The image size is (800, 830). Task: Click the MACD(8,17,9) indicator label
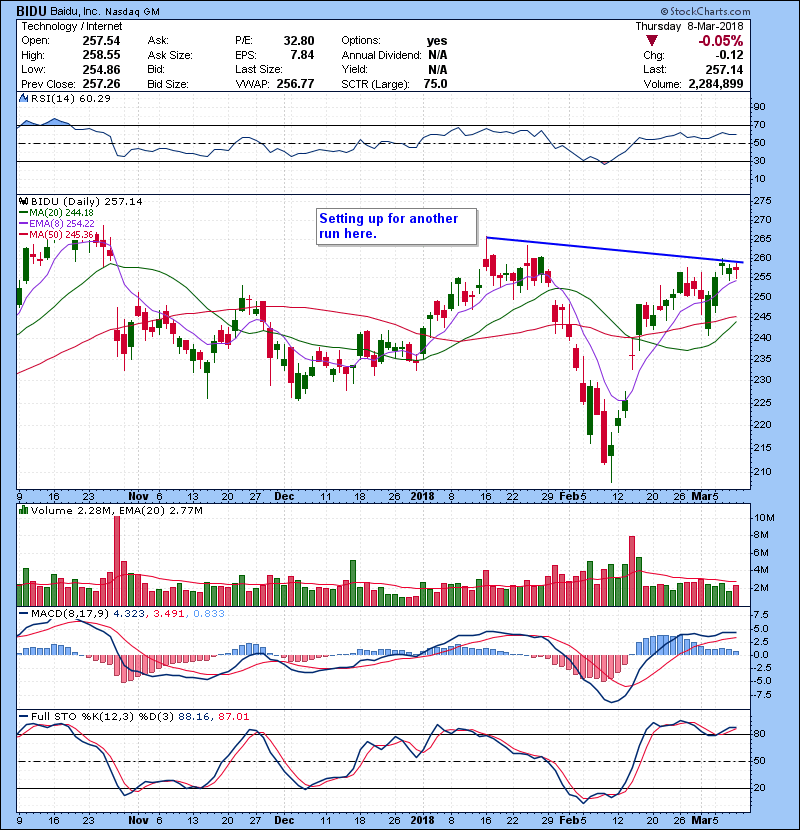[70, 614]
